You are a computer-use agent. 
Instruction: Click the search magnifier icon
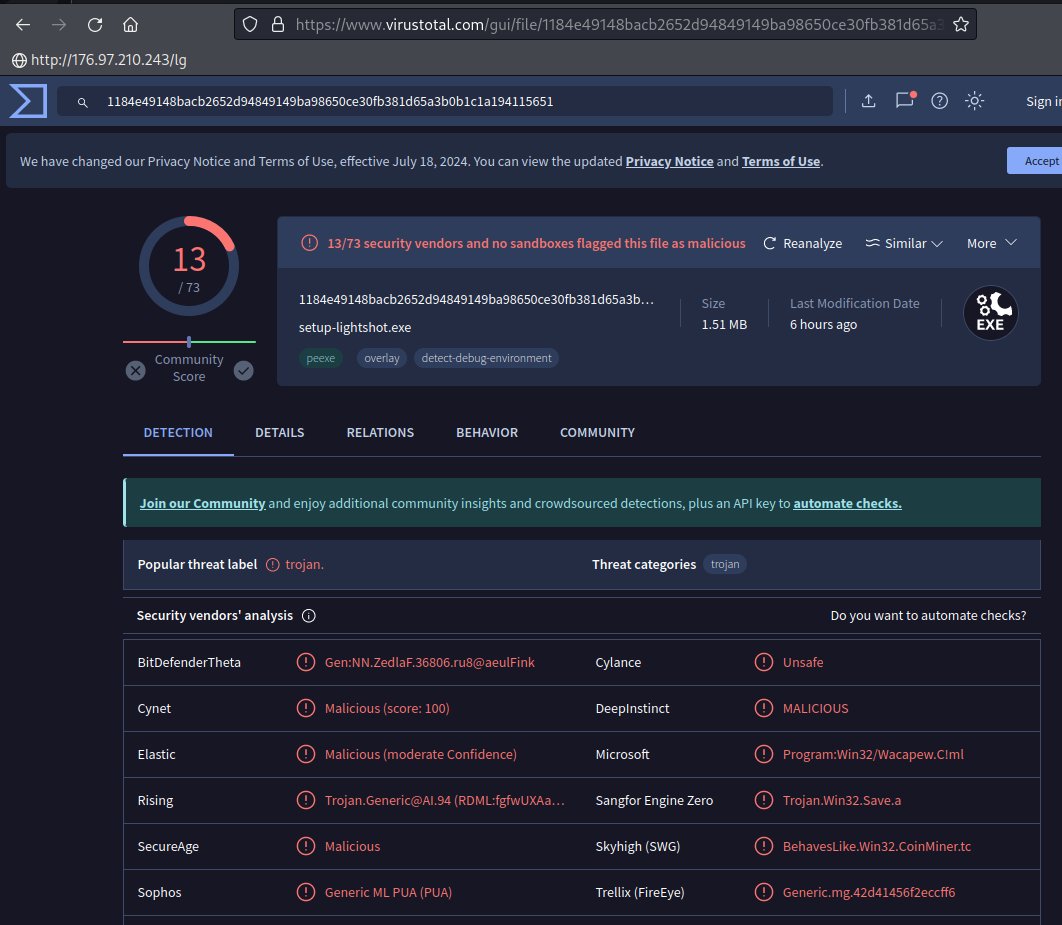click(x=83, y=102)
